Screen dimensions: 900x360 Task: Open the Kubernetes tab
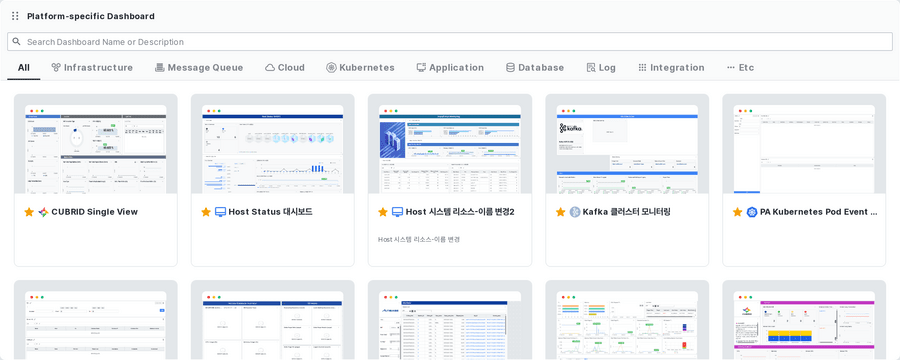(x=360, y=68)
